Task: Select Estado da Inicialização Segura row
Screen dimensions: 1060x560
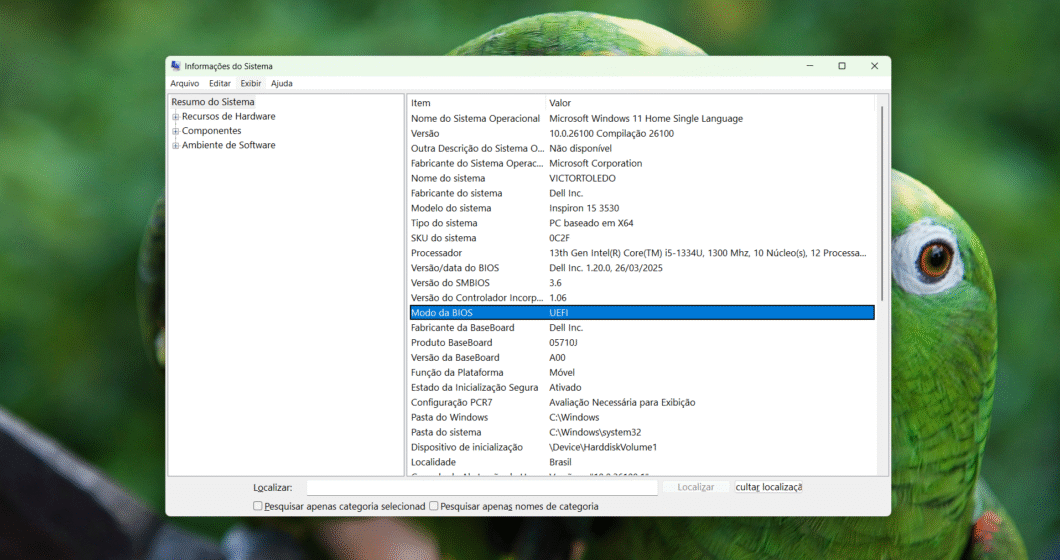Action: pos(642,387)
